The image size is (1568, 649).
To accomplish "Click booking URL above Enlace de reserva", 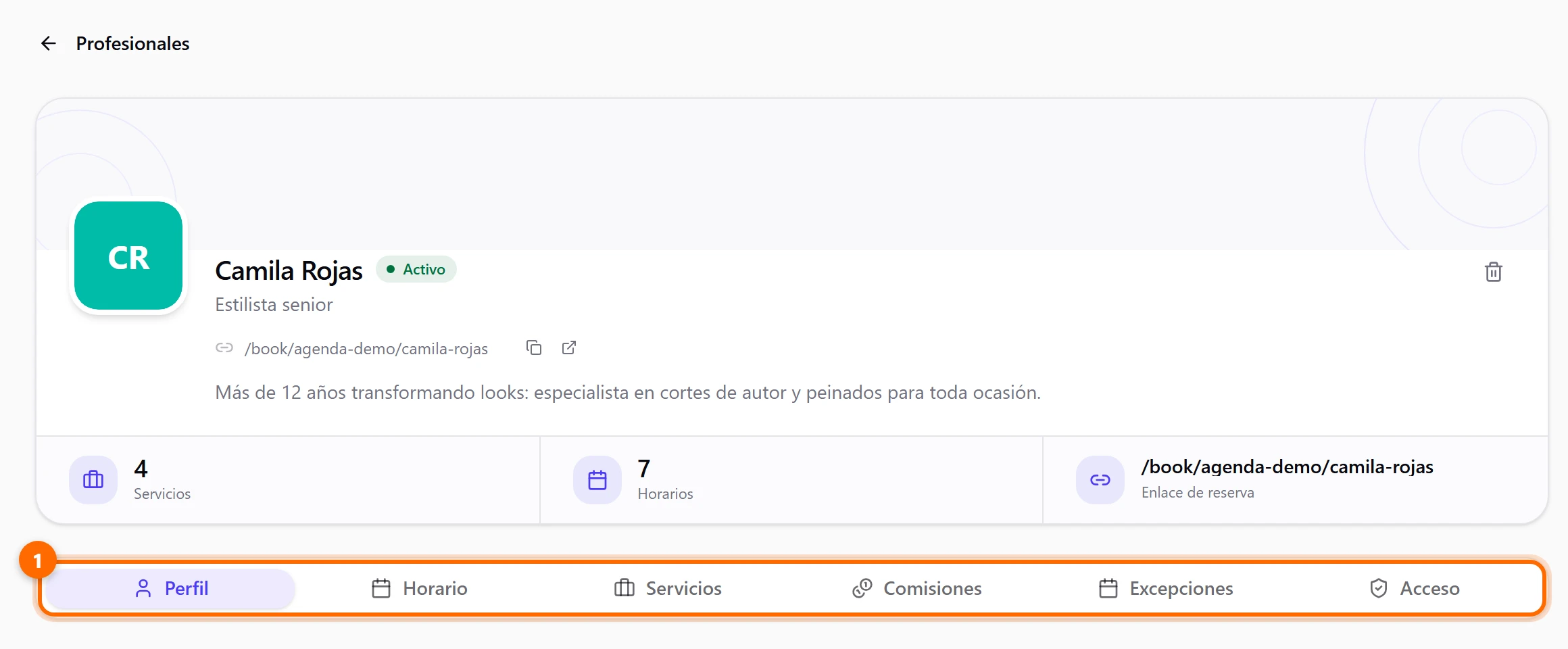I will pyautogui.click(x=1288, y=467).
